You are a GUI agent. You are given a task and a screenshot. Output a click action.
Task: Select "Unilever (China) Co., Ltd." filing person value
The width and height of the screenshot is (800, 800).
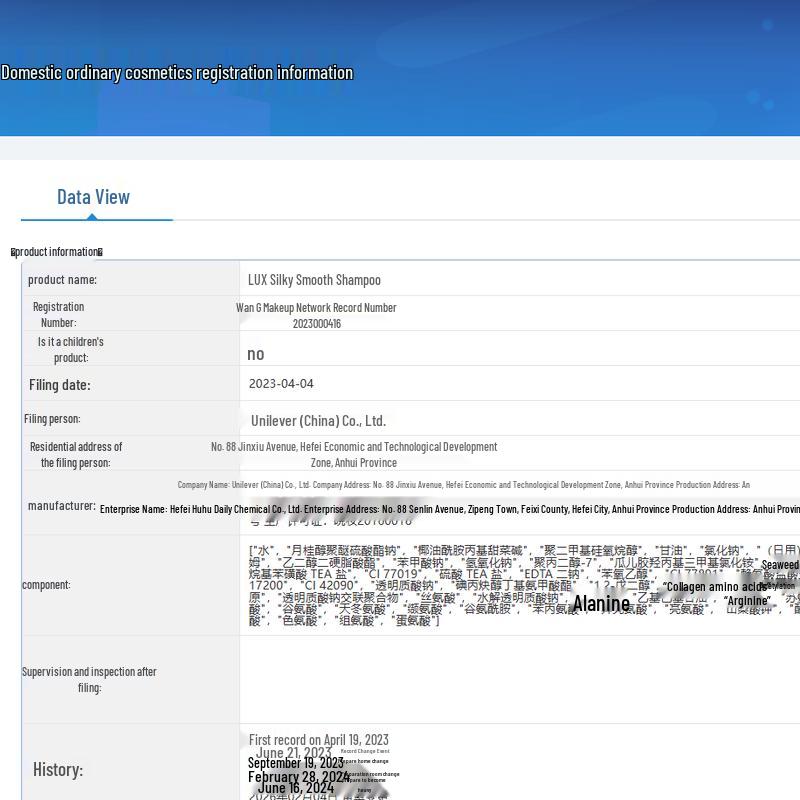318,421
